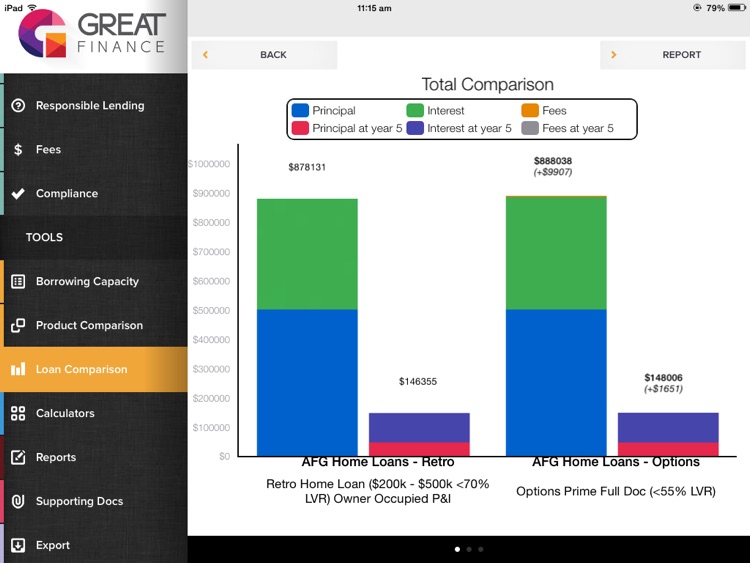The image size is (750, 563).
Task: Click the AFG Home Loans - Options heading
Action: click(616, 462)
